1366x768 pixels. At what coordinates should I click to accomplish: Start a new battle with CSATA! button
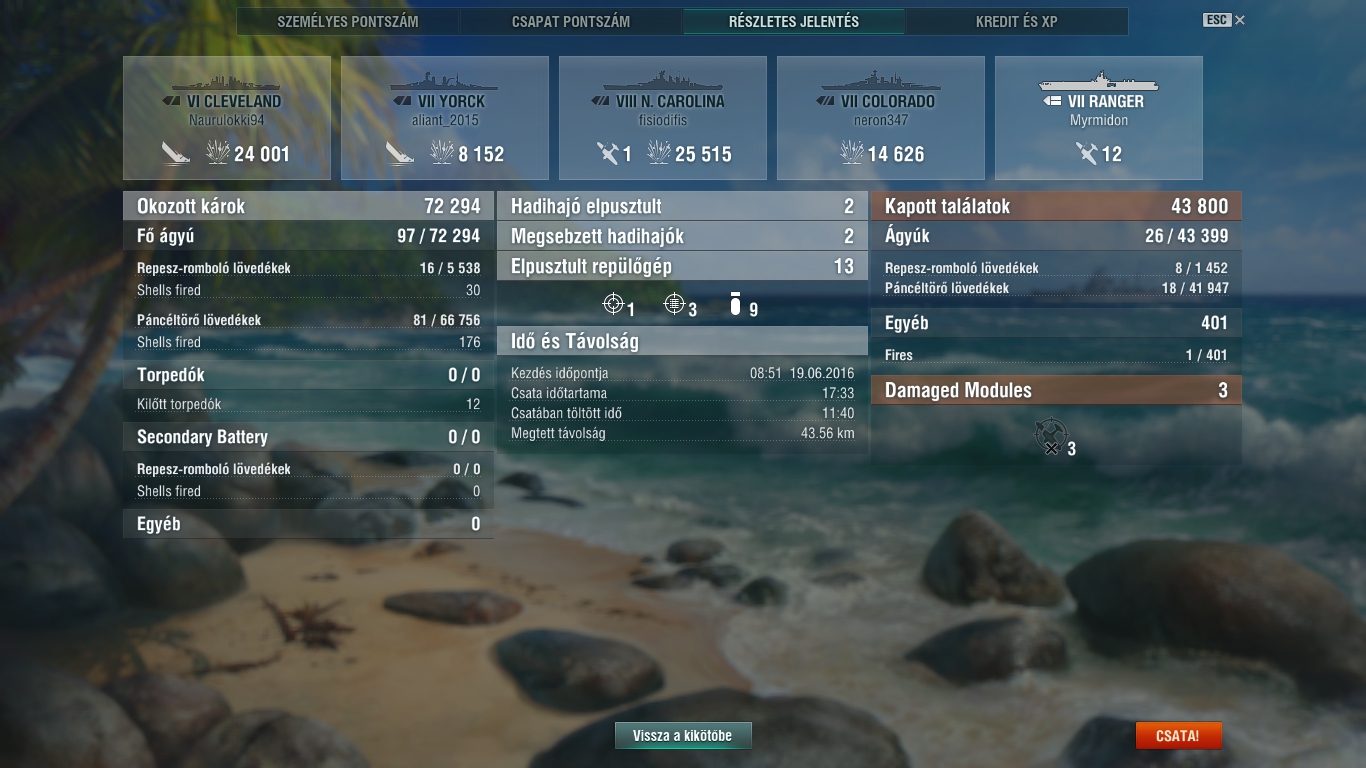tap(1180, 735)
